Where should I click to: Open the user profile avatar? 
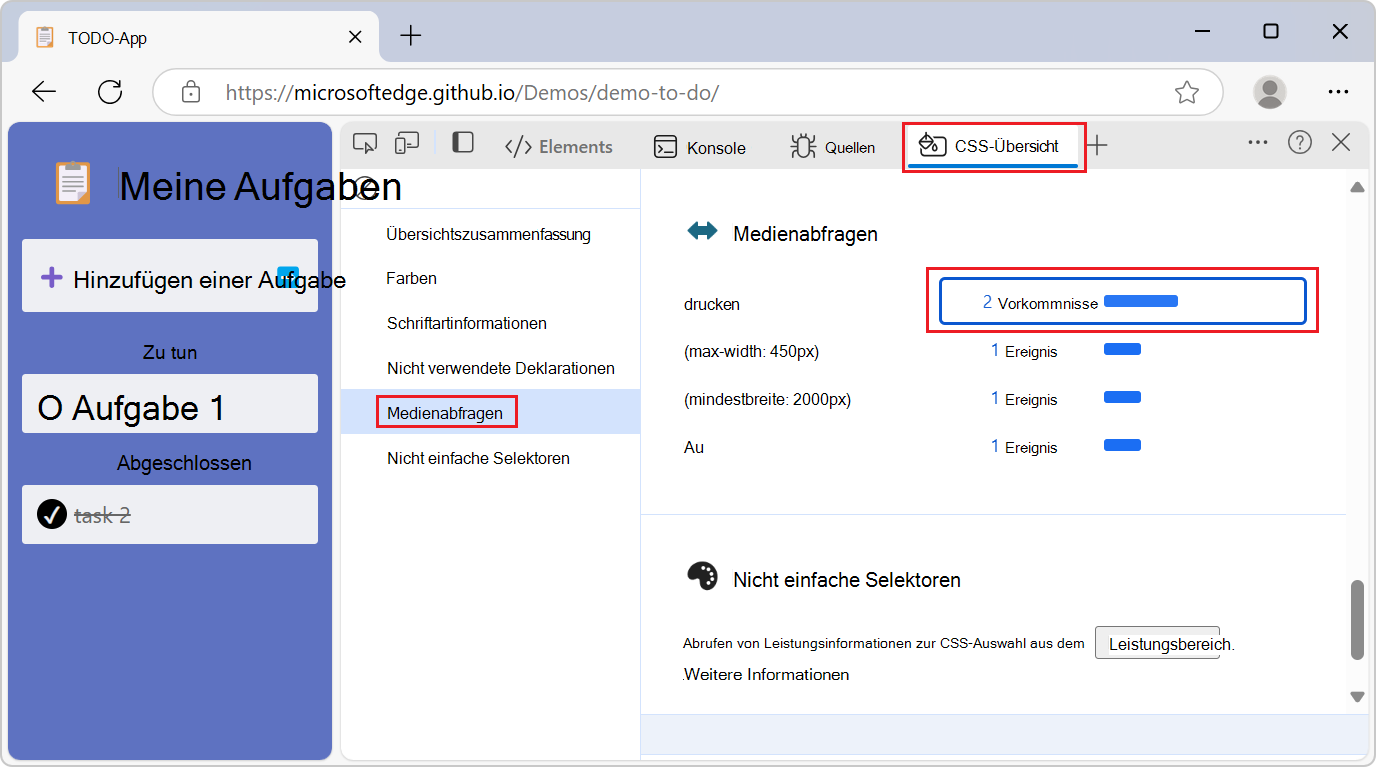tap(1270, 92)
